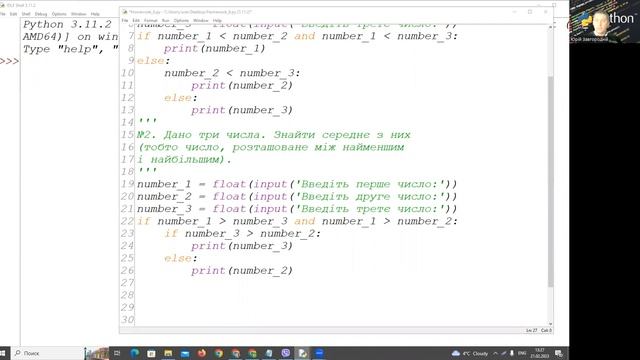Open the notification center icon
640x360 pixels.
[558, 353]
